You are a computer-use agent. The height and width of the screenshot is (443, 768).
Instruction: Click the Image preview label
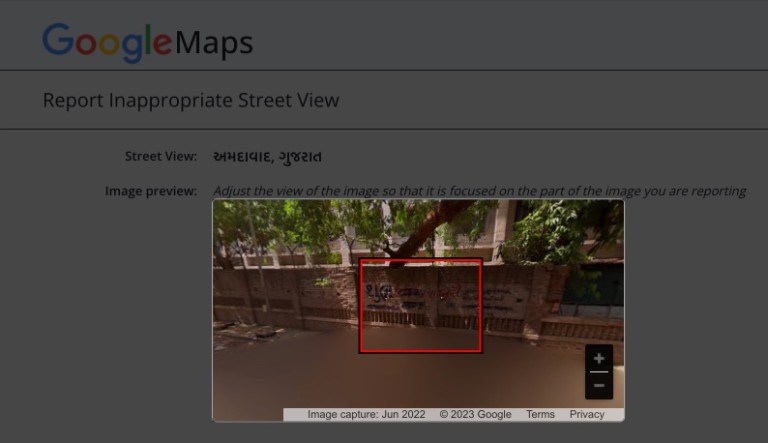pos(150,191)
